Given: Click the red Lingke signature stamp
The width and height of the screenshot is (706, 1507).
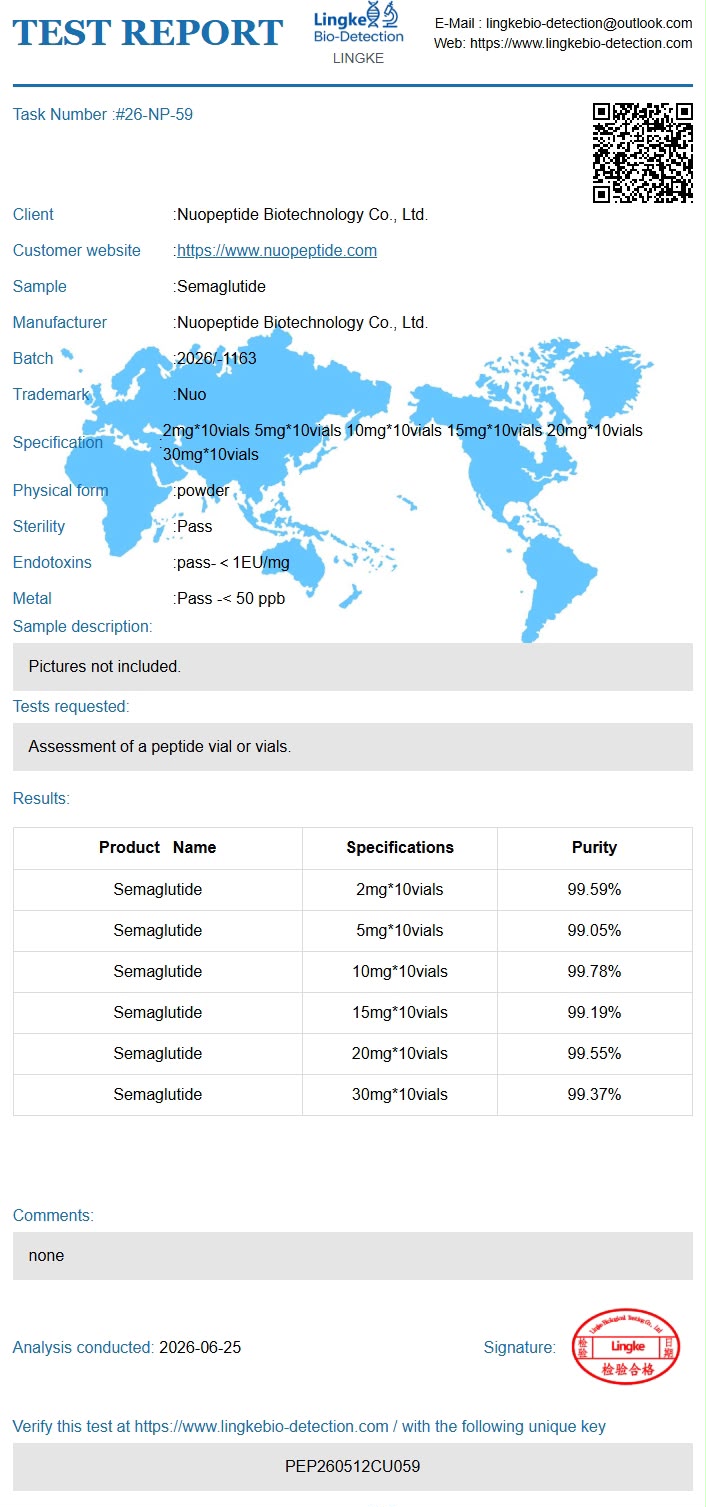Looking at the screenshot, I should (627, 1347).
